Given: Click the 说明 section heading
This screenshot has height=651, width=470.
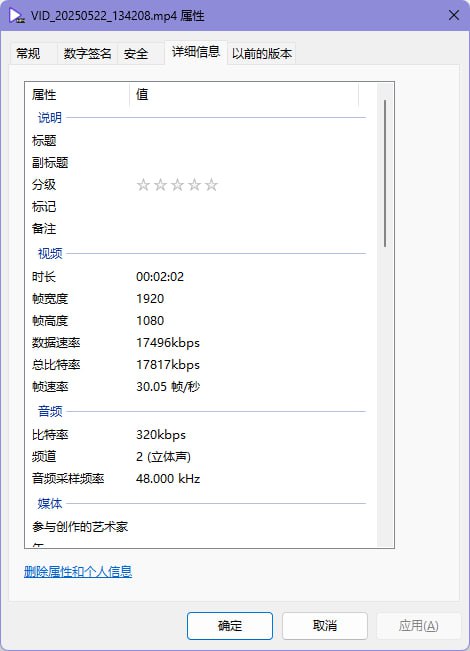Looking at the screenshot, I should [50, 118].
